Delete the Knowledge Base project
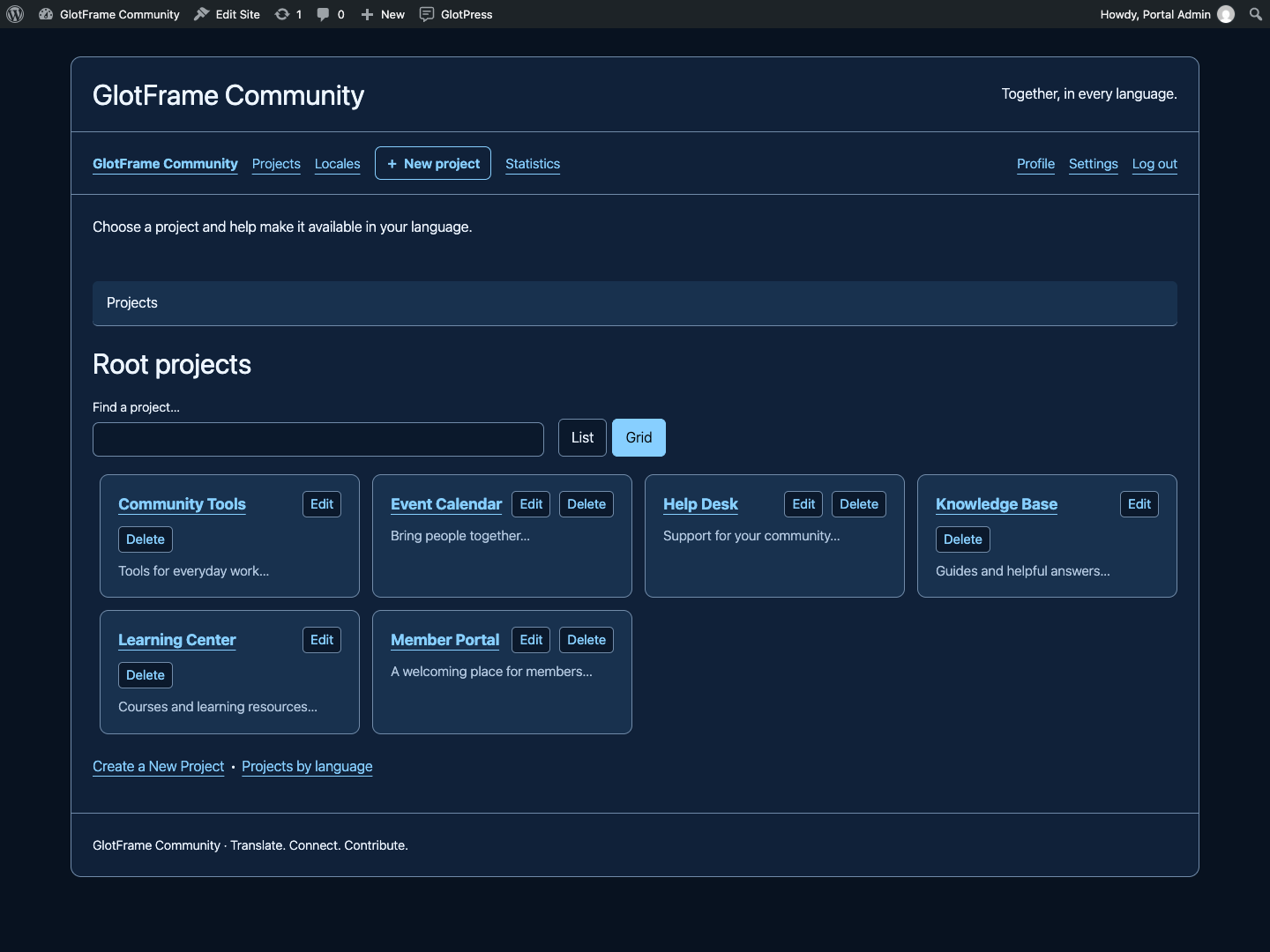This screenshot has height=952, width=1270. (x=963, y=539)
